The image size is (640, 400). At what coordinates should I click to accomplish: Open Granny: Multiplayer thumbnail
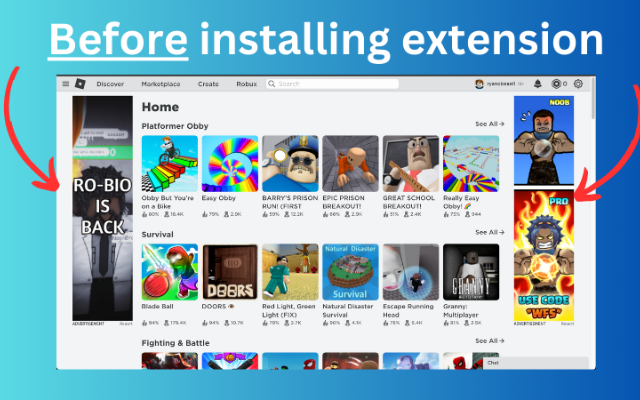(x=471, y=272)
